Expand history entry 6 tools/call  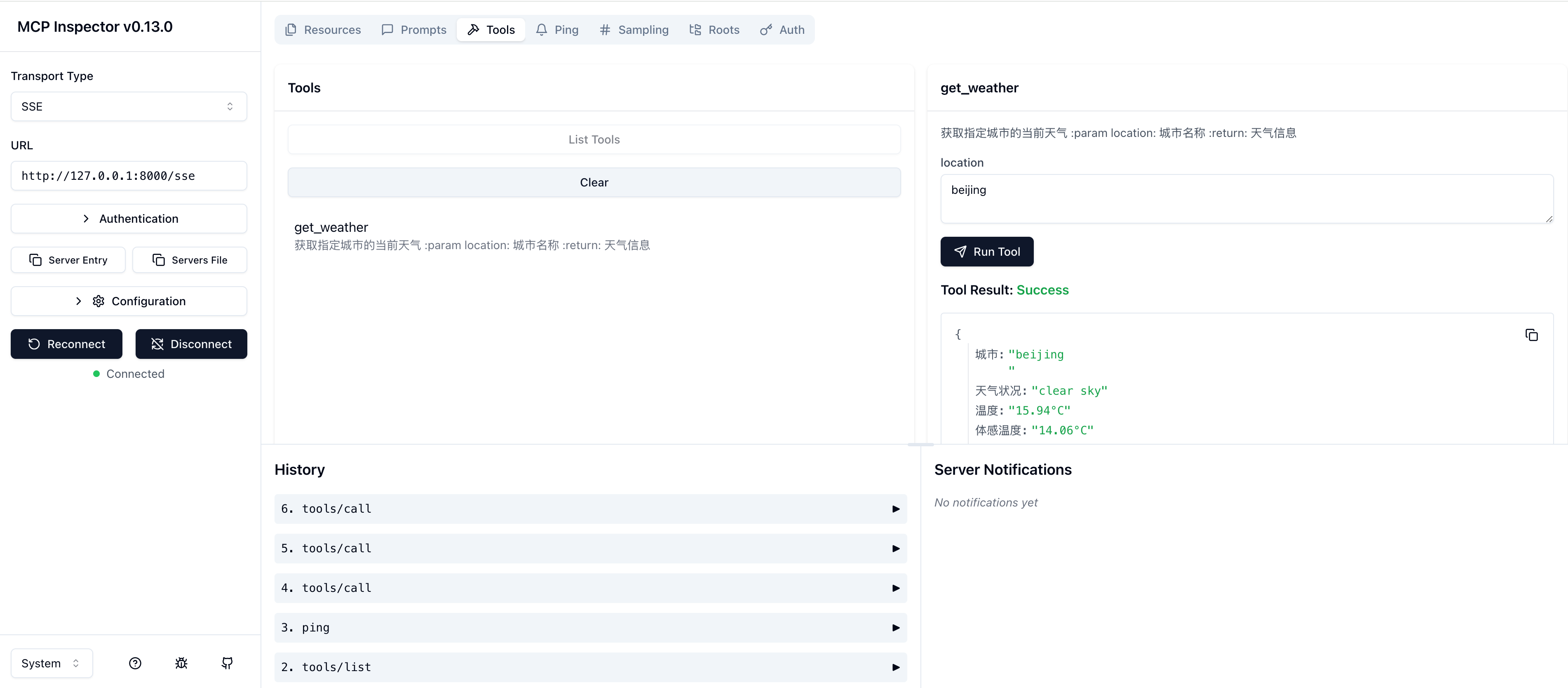click(590, 509)
